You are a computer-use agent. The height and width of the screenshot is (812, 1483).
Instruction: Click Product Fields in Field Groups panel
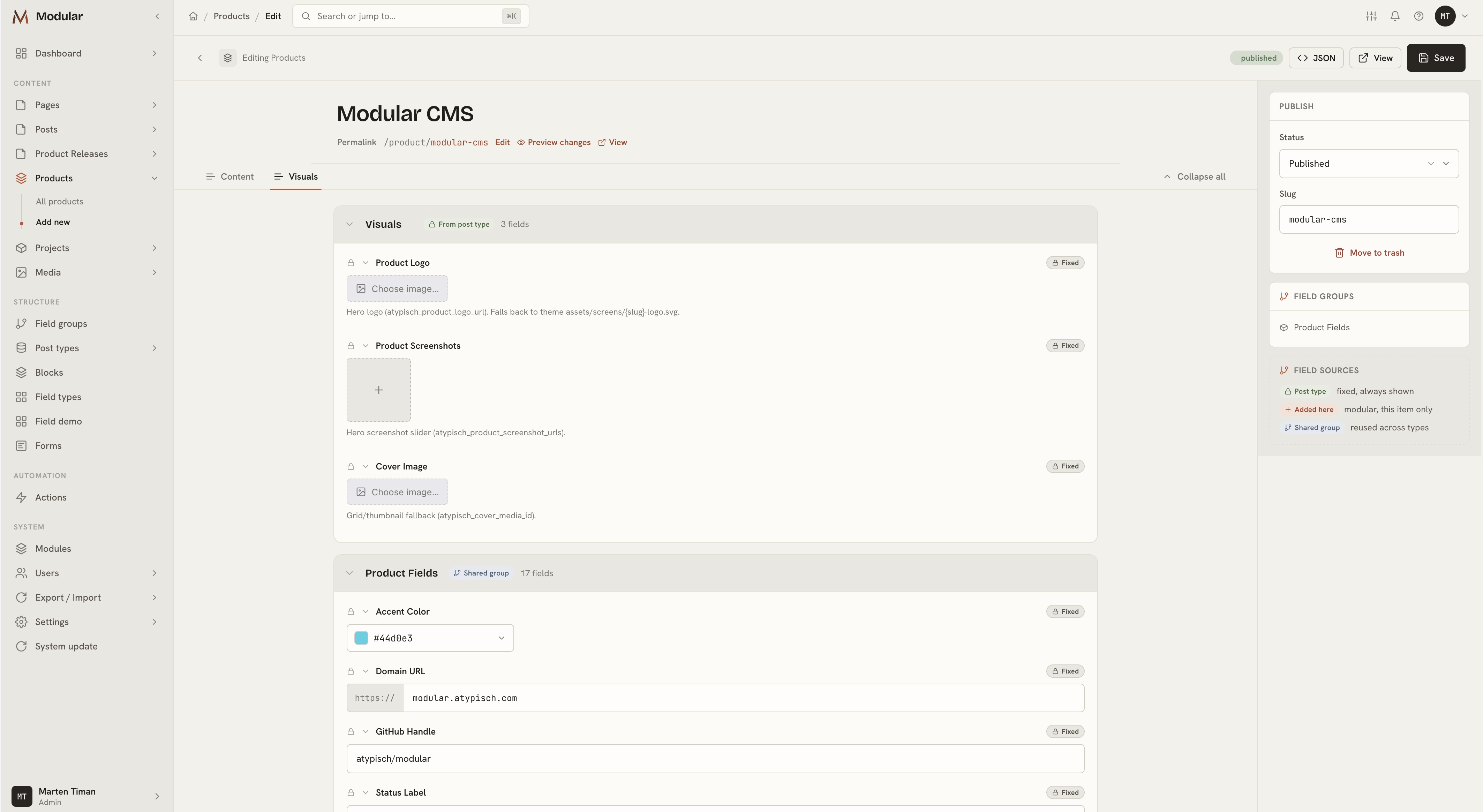(x=1321, y=328)
